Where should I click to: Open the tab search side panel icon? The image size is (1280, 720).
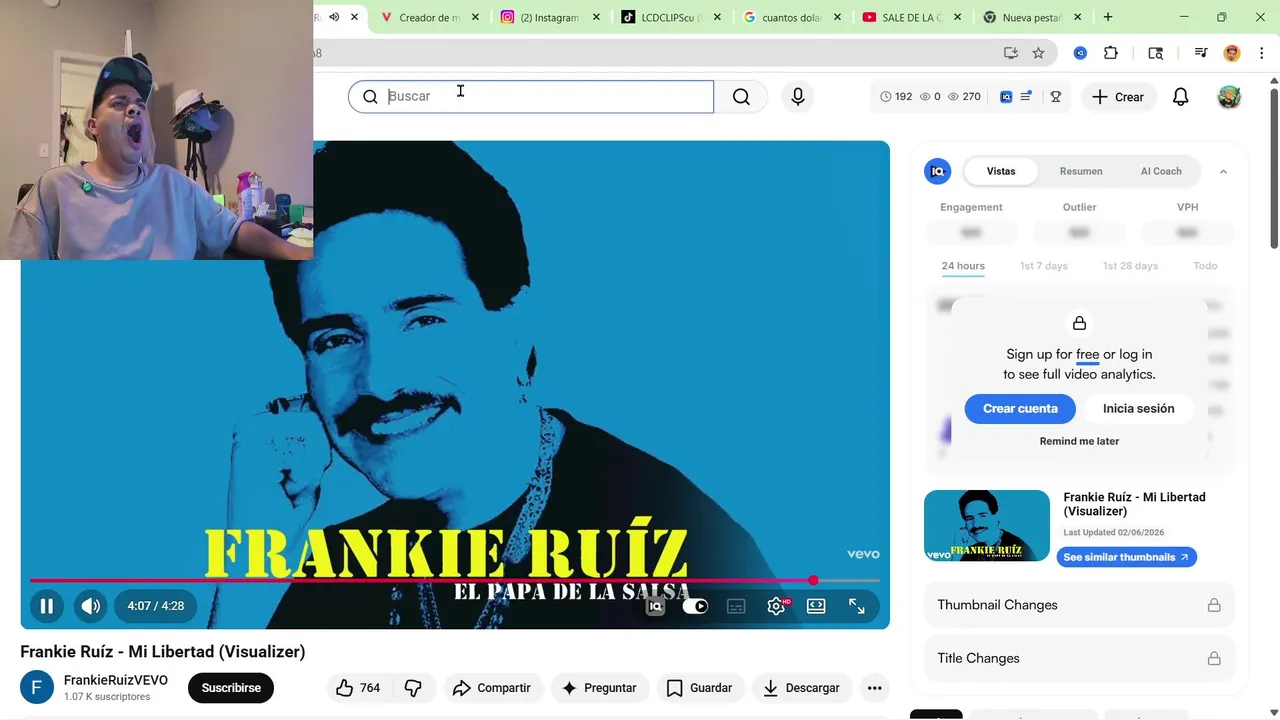(x=1156, y=53)
